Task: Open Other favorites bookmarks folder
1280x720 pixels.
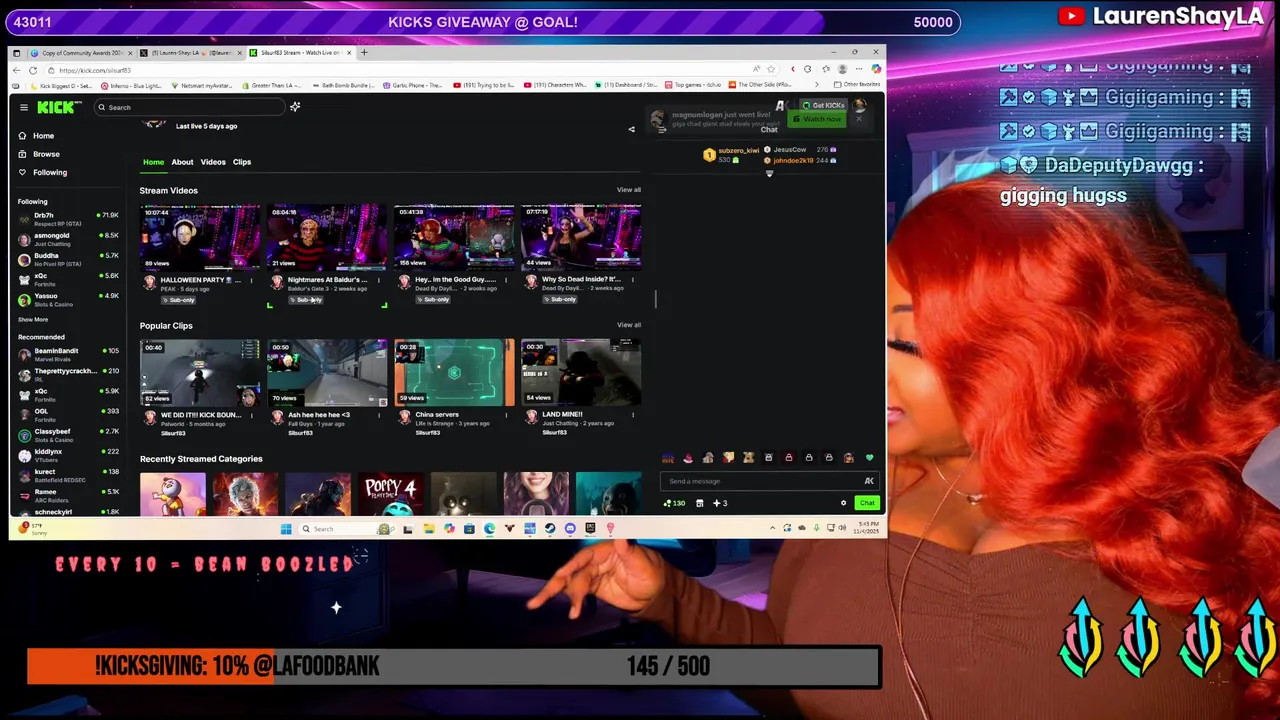Action: [x=858, y=85]
